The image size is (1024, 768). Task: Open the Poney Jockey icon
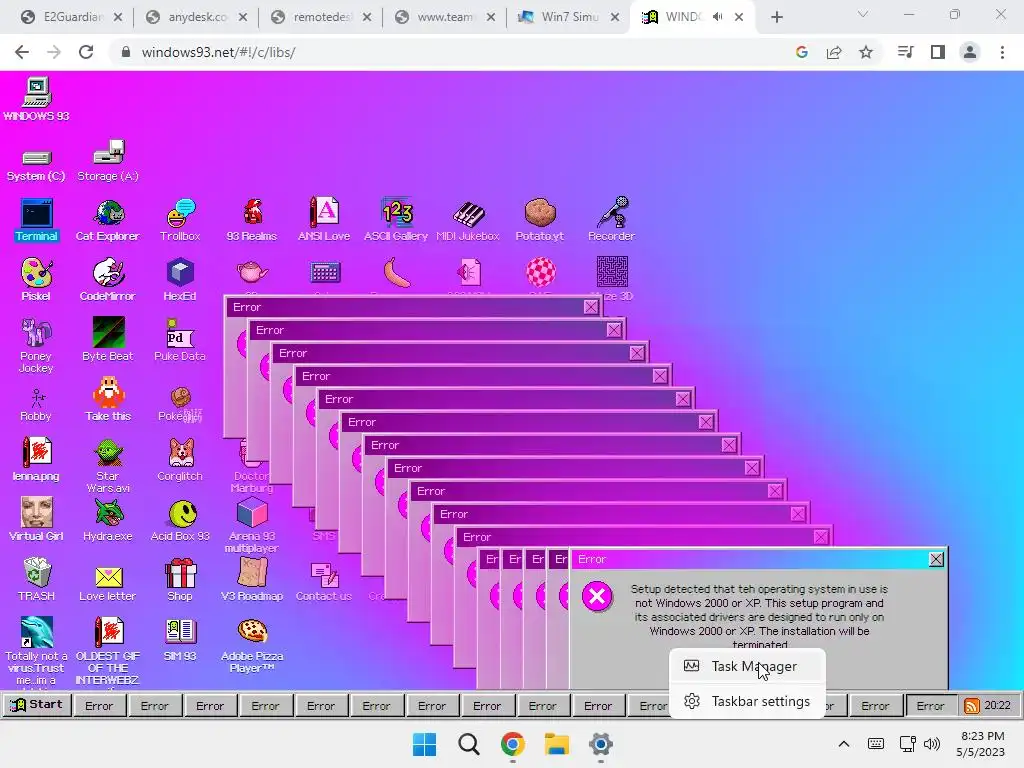click(x=36, y=345)
